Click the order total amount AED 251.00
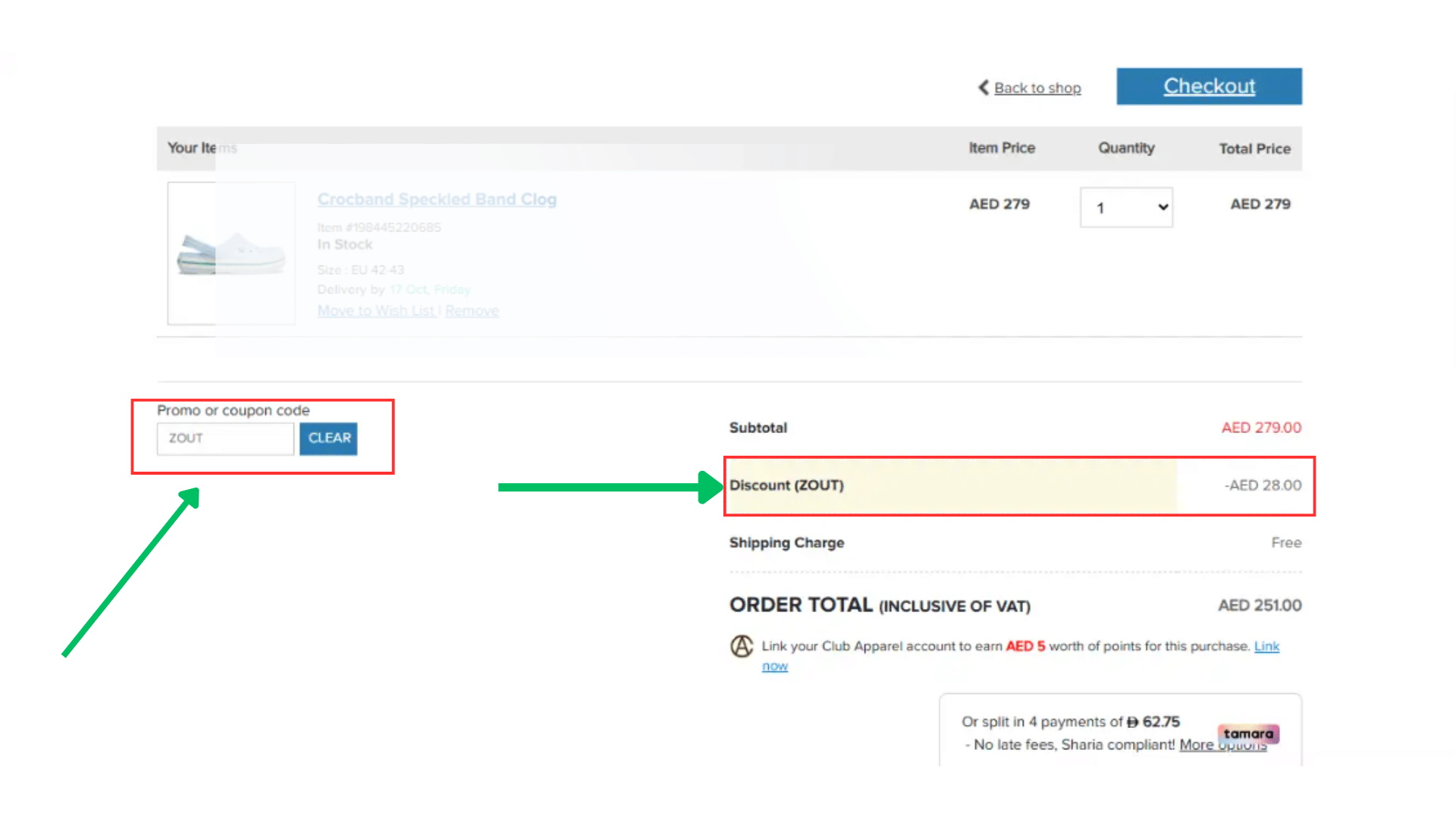This screenshot has height=819, width=1456. 1260,605
